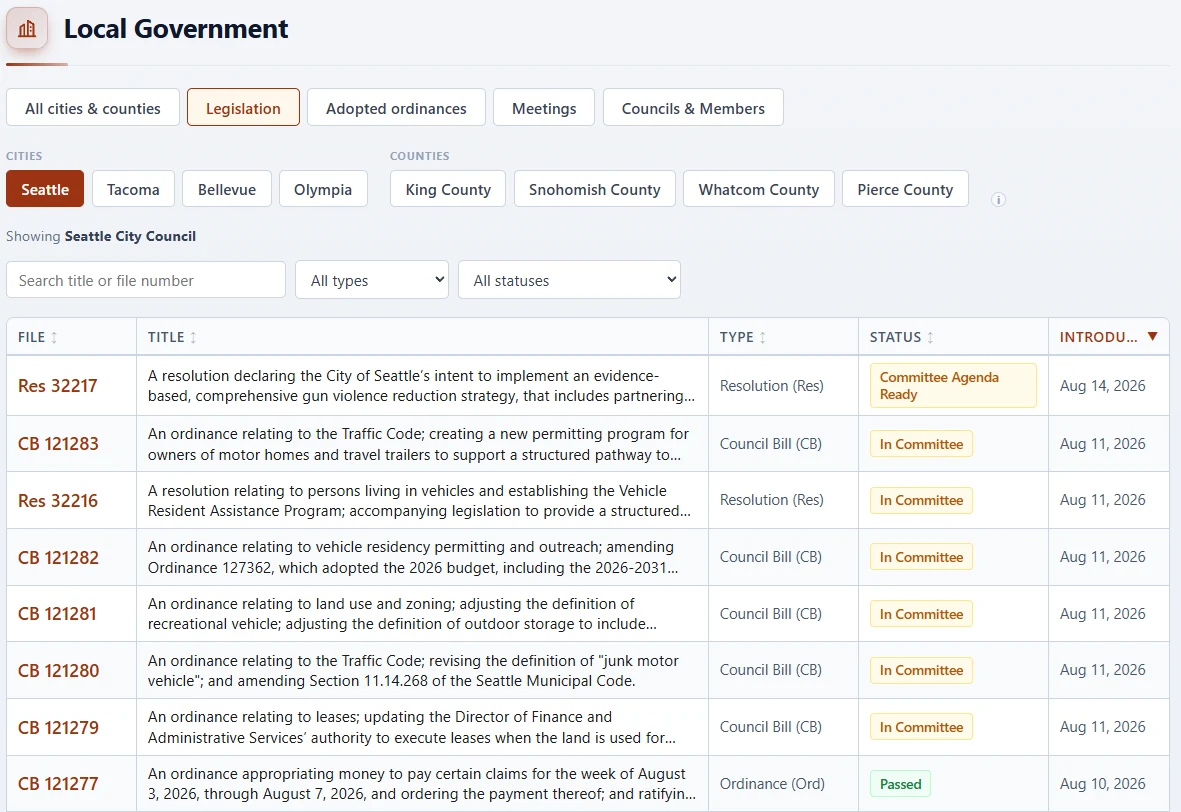The height and width of the screenshot is (812, 1181).
Task: Select King County filter
Action: (x=448, y=189)
